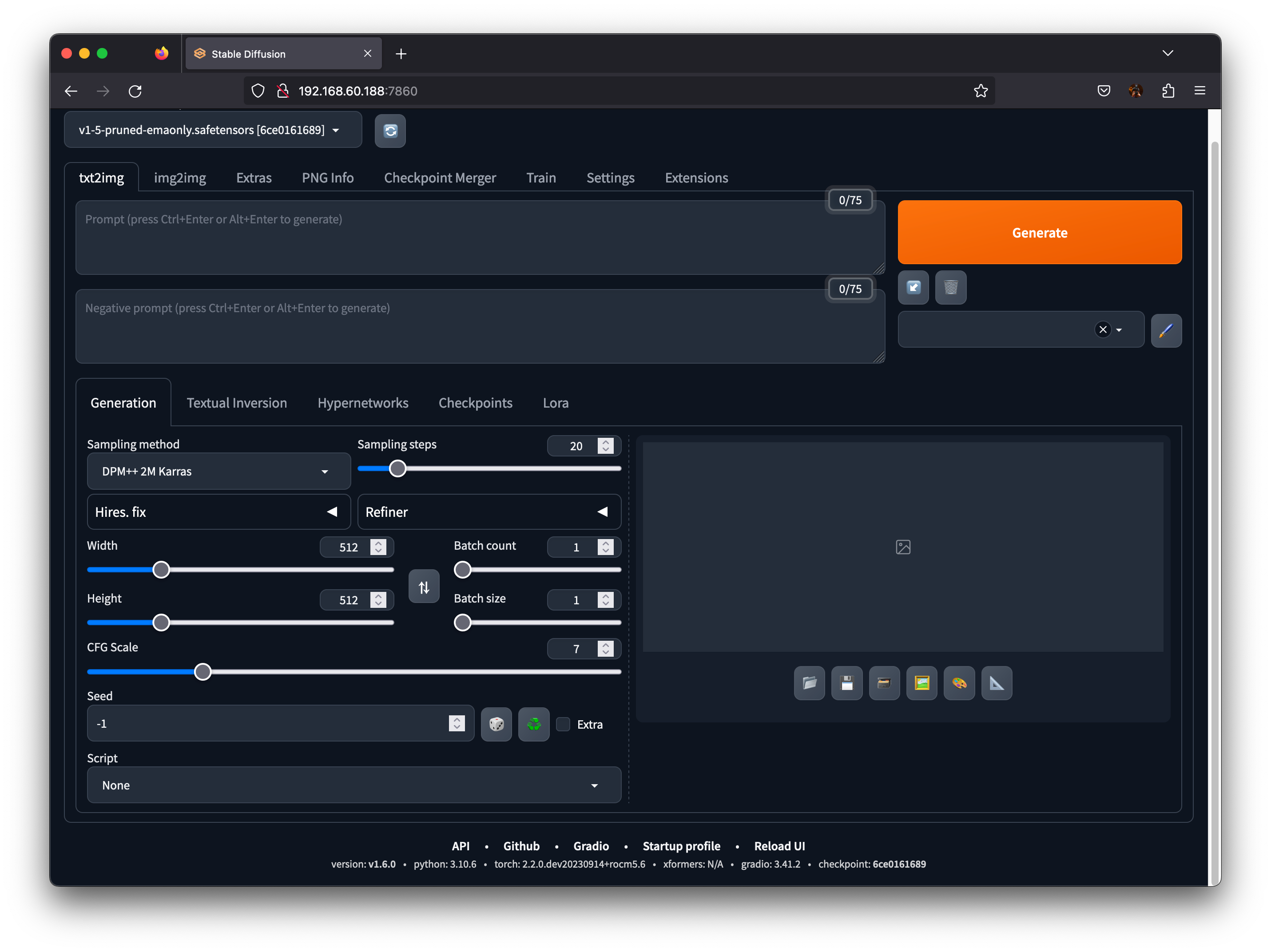Screen dimensions: 1271x952
Task: Click the green recycle reuse seed icon
Action: 533,724
